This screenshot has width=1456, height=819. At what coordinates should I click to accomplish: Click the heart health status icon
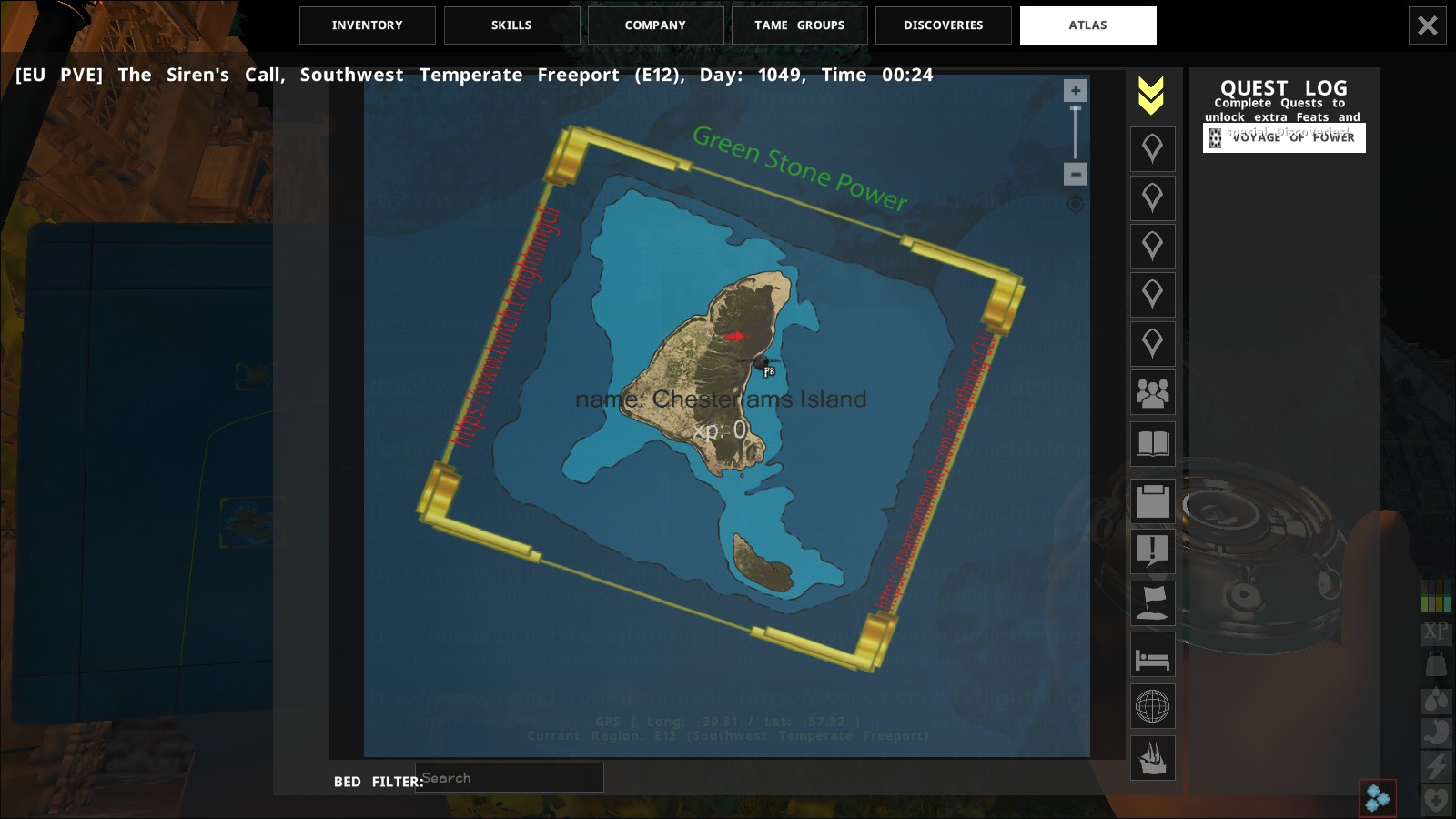click(1436, 800)
